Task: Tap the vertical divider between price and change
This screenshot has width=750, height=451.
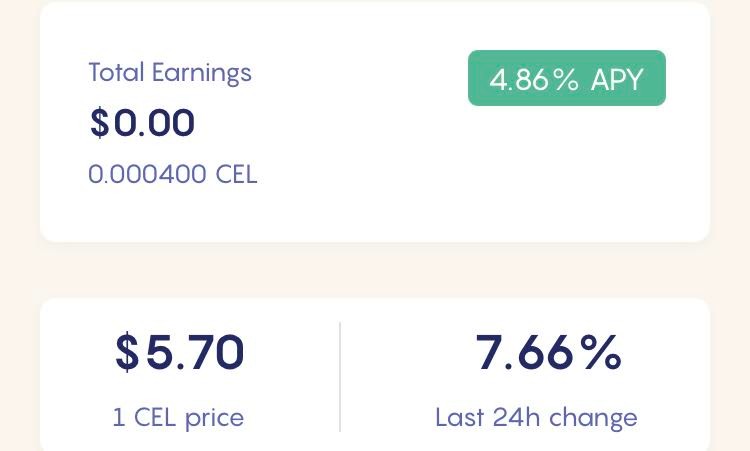Action: (x=340, y=377)
